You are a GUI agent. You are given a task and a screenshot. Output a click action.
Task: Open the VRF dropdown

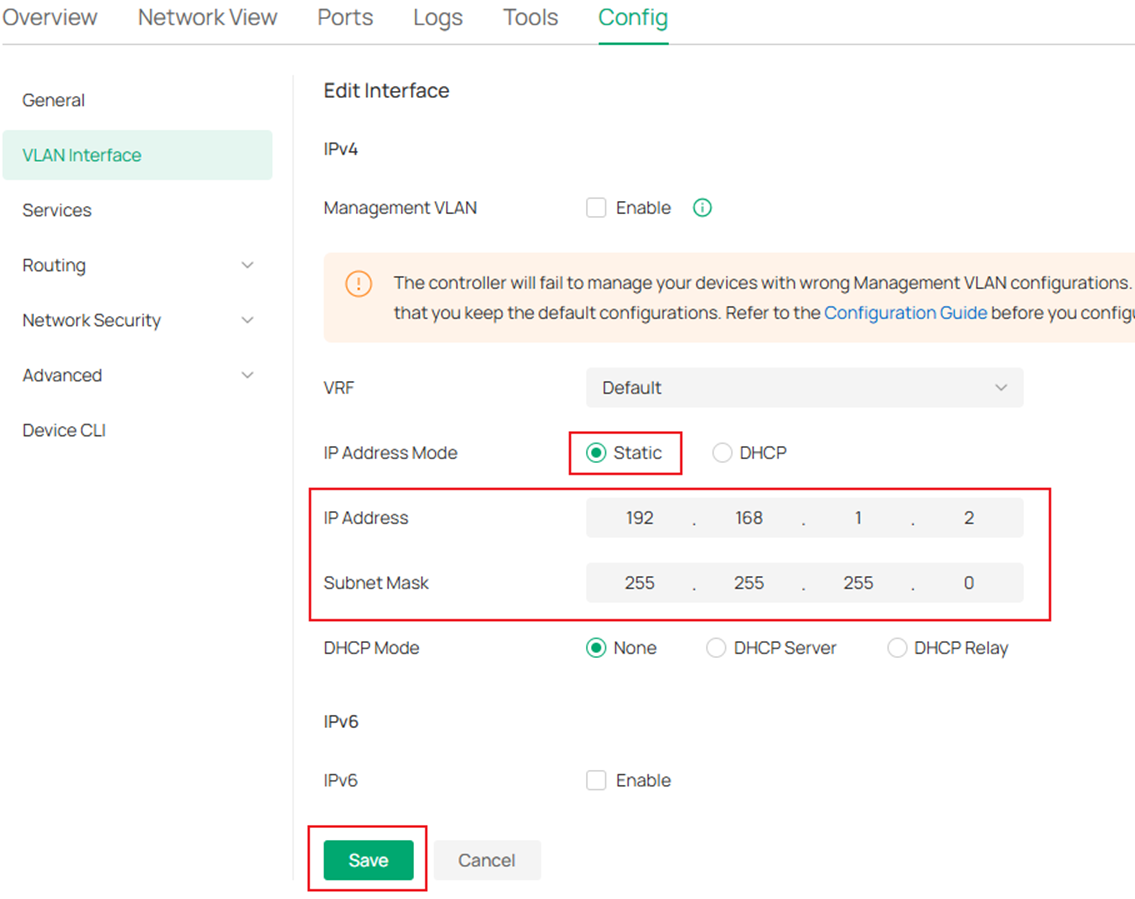(804, 388)
